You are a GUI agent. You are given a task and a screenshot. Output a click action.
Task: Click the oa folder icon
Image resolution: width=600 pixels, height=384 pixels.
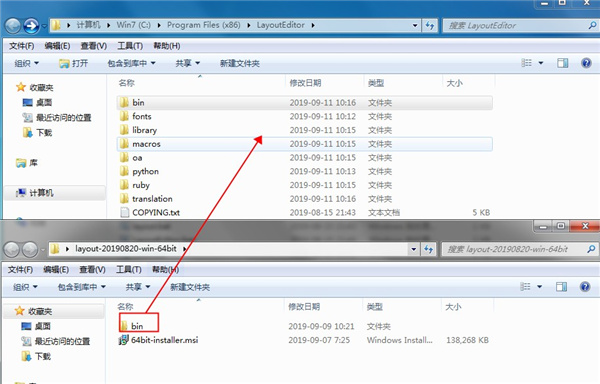tap(124, 157)
